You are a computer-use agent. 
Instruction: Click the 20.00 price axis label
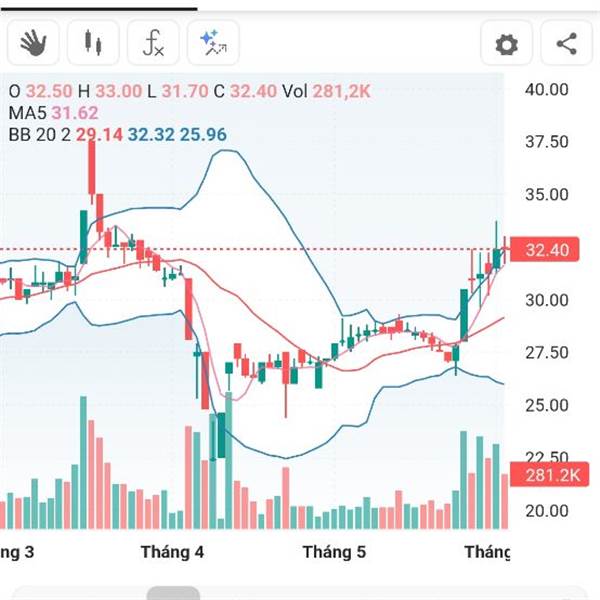coord(547,510)
